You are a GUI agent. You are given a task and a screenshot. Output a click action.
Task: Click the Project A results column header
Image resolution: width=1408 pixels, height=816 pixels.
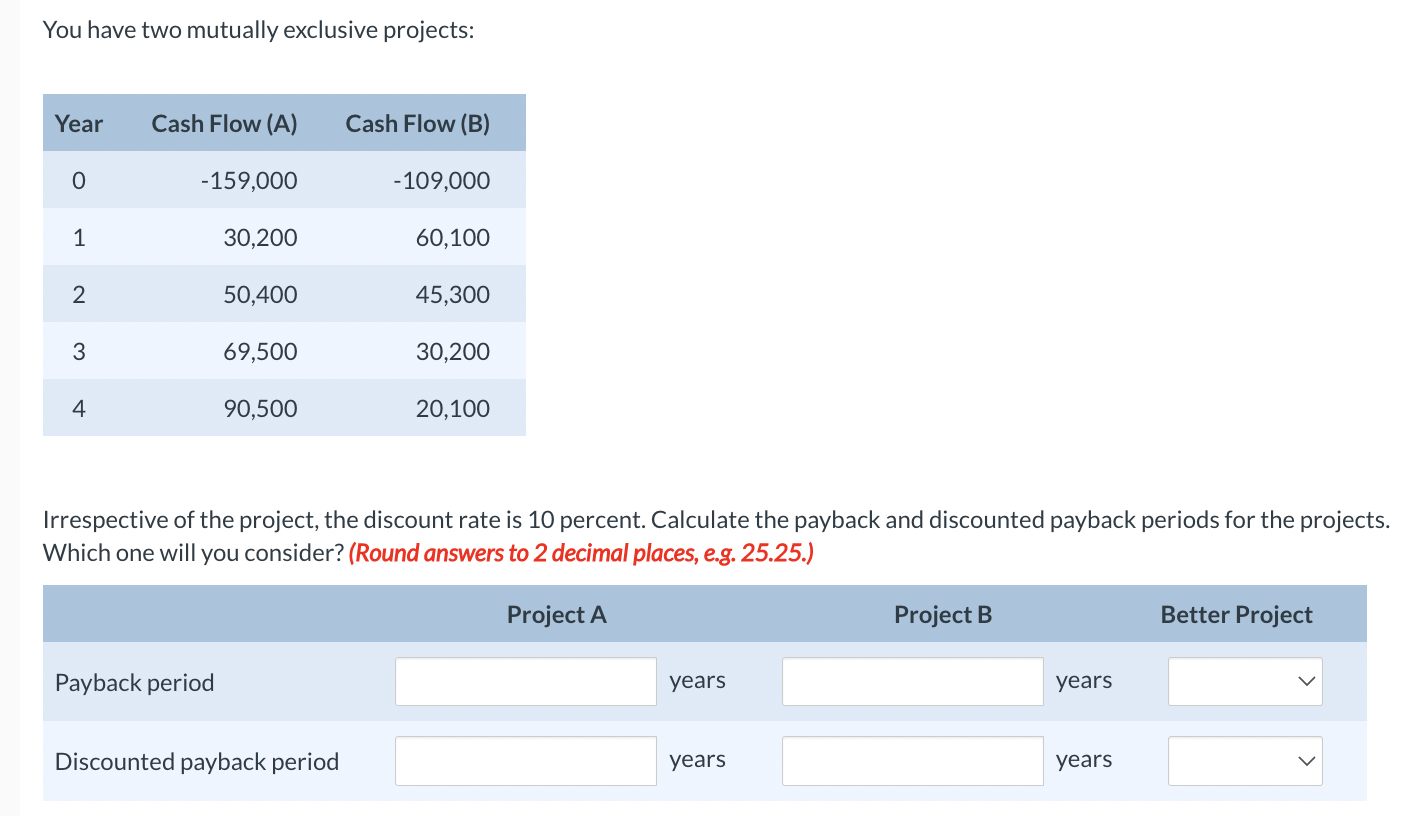click(x=556, y=614)
